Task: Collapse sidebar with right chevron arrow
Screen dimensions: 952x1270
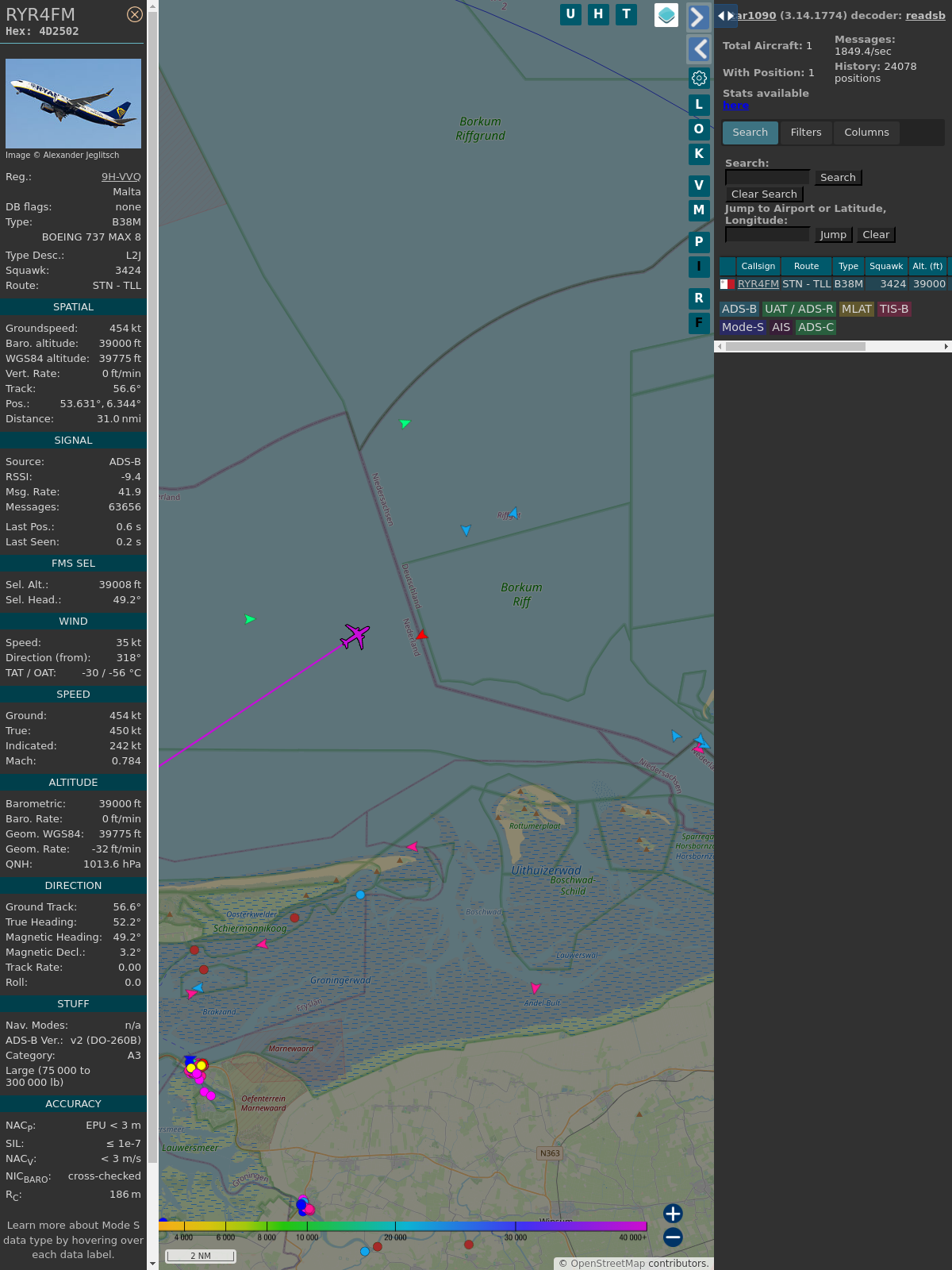Action: [698, 17]
